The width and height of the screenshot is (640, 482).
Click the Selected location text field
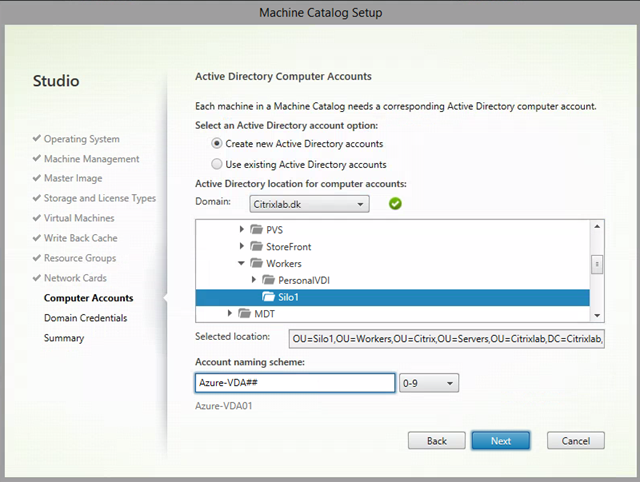(447, 339)
